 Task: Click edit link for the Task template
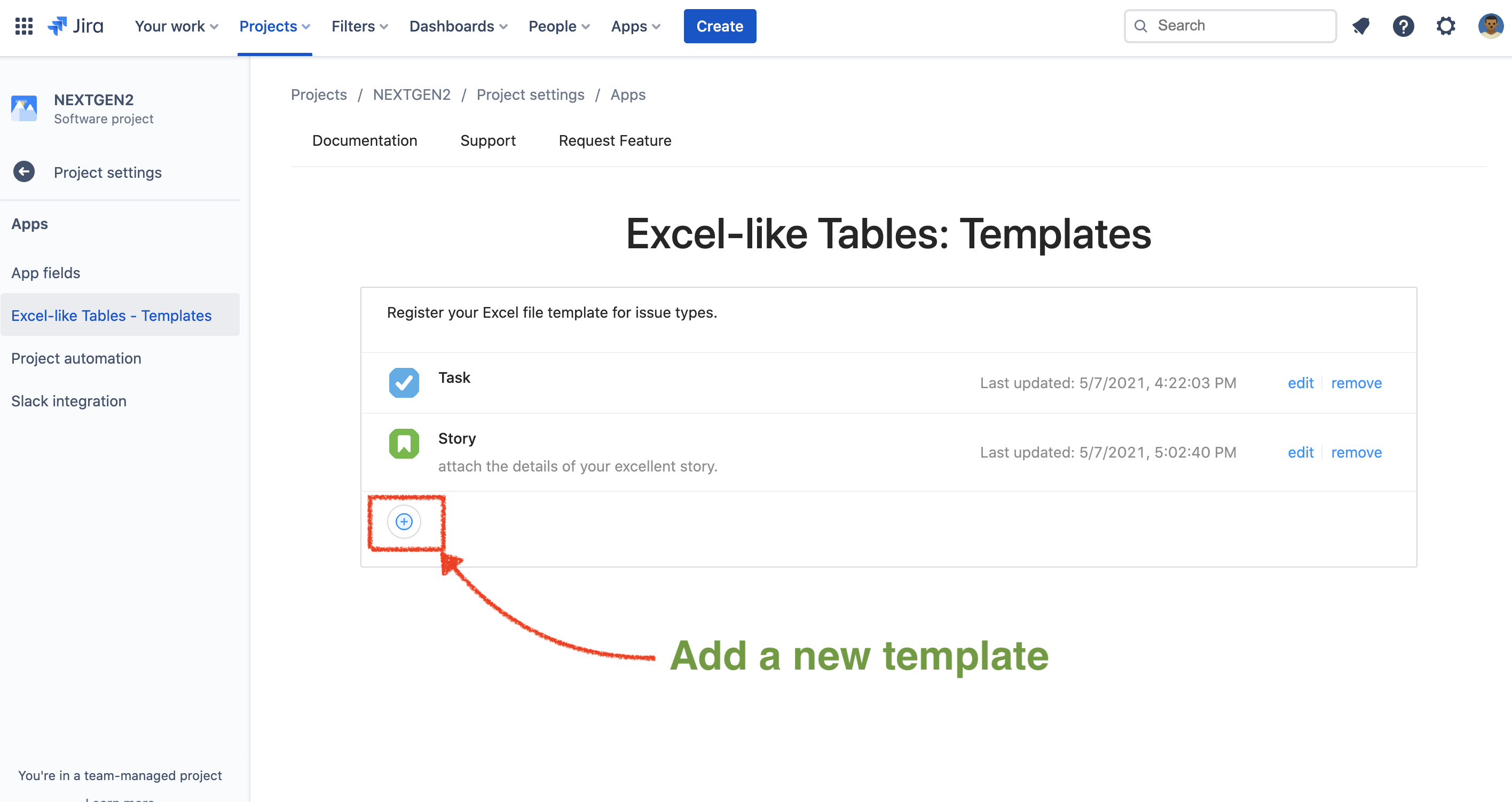(x=1300, y=383)
